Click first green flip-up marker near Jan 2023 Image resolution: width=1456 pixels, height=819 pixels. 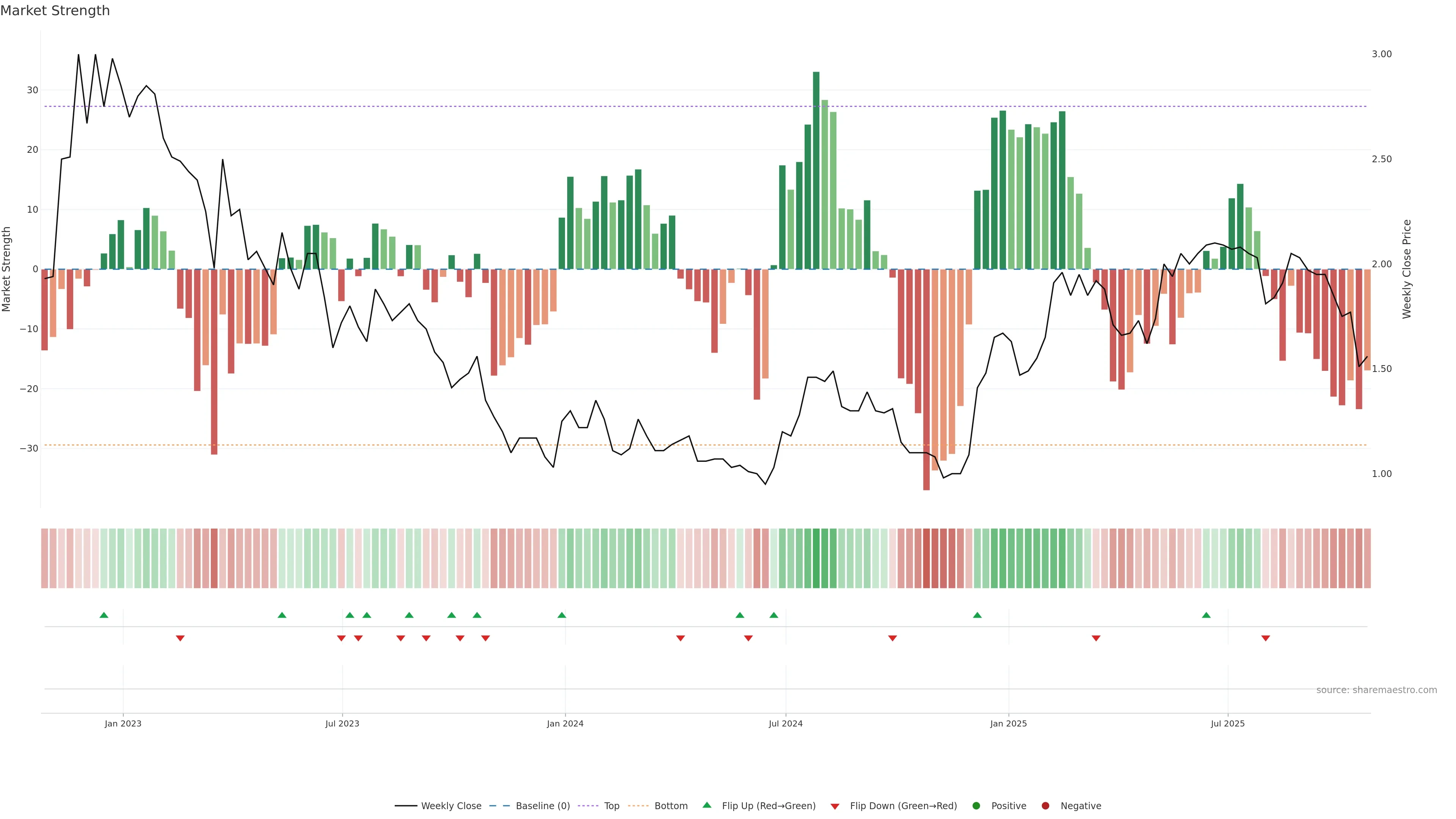[104, 615]
